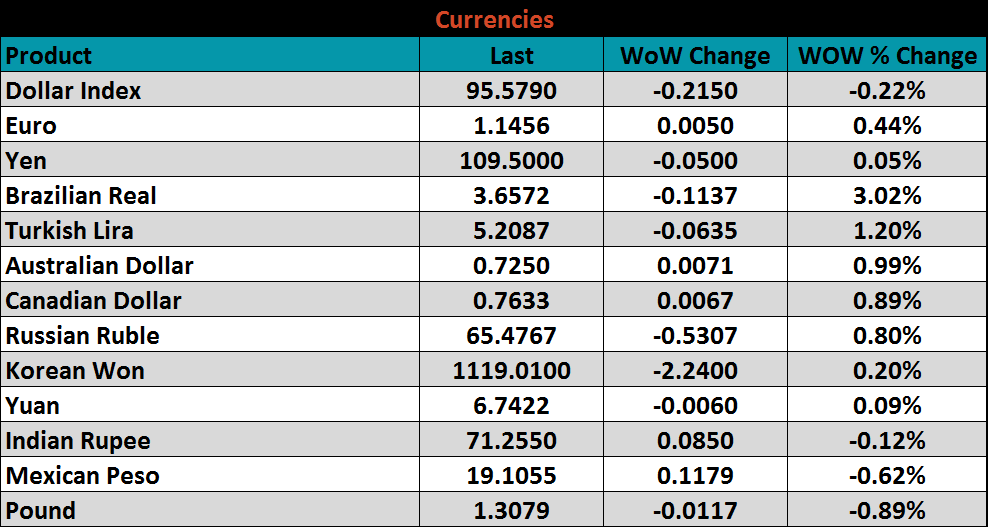
Task: Select the Dollar Index row label
Action: [x=74, y=91]
